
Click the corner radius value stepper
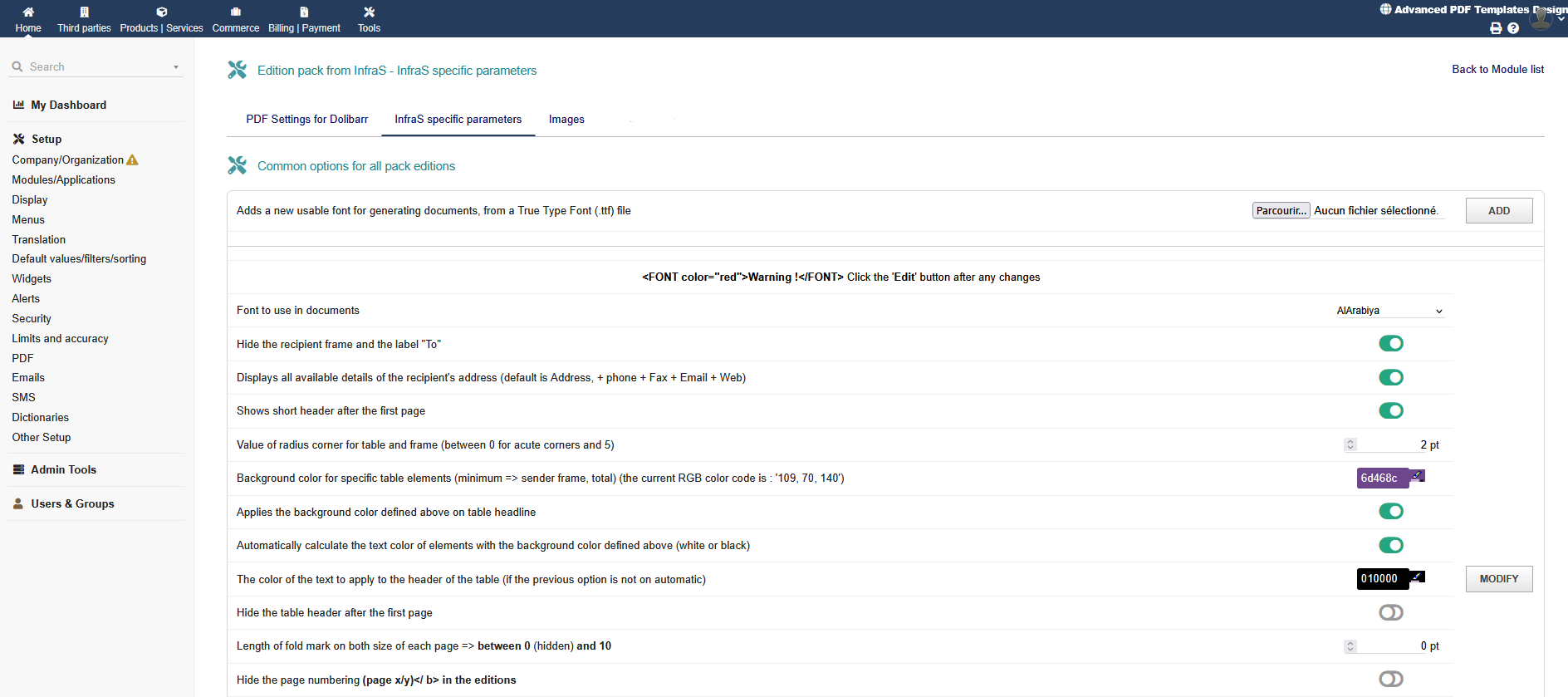1350,445
